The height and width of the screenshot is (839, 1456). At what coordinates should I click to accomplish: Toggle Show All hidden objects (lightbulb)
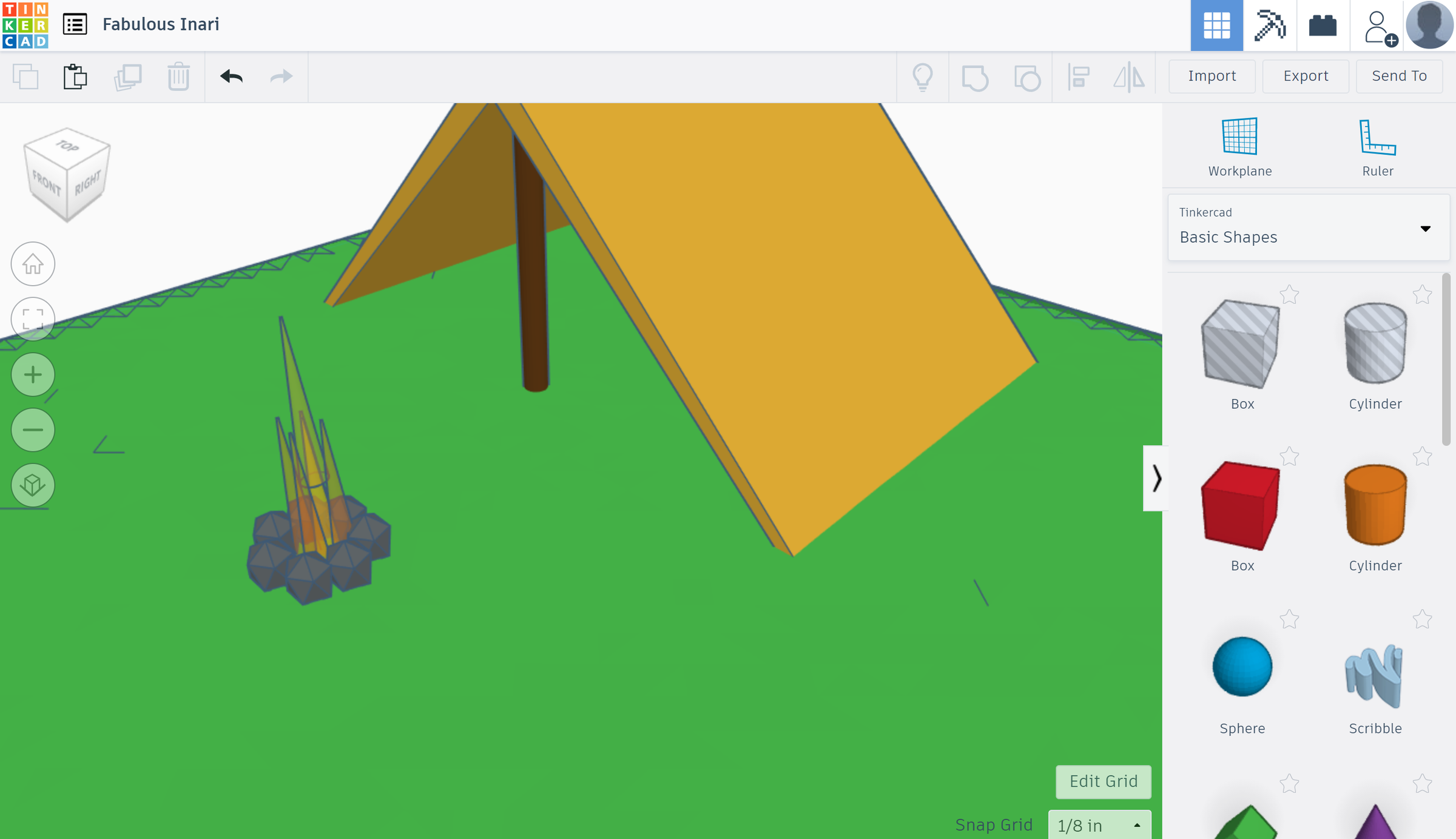(x=923, y=76)
